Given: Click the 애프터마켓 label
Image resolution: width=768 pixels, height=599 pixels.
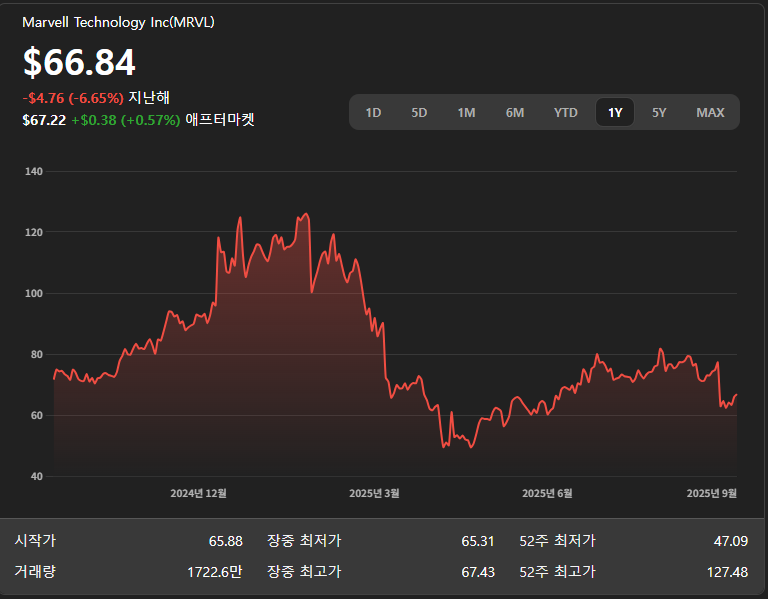Looking at the screenshot, I should 220,120.
